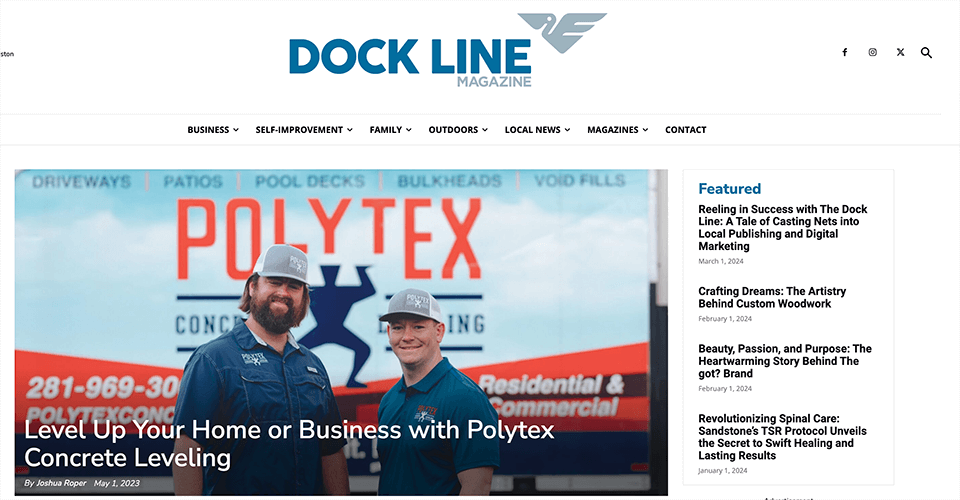Screen dimensions: 960x500
Task: Open the Instagram social icon
Action: pyautogui.click(x=872, y=53)
